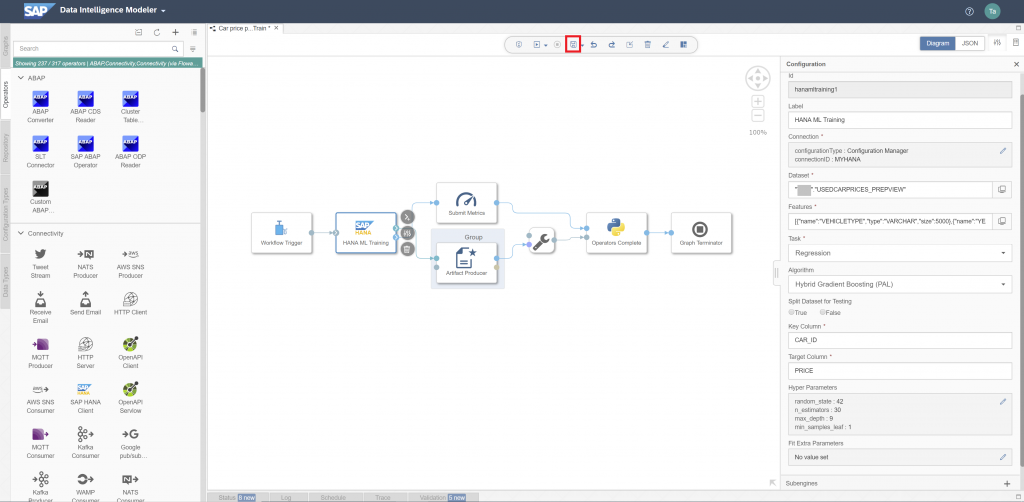Screen dimensions: 1024x502
Task: Open the Repository side tab
Action: (5, 148)
